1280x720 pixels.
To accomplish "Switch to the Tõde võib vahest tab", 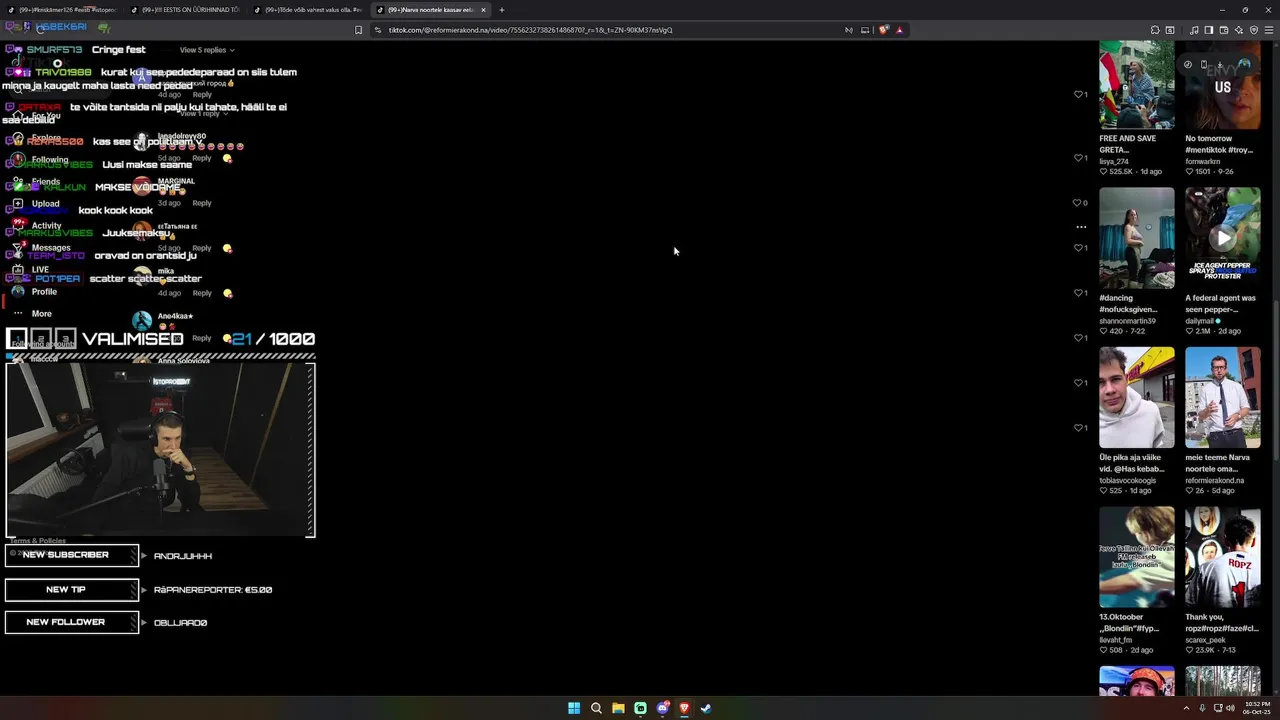I will click(307, 10).
